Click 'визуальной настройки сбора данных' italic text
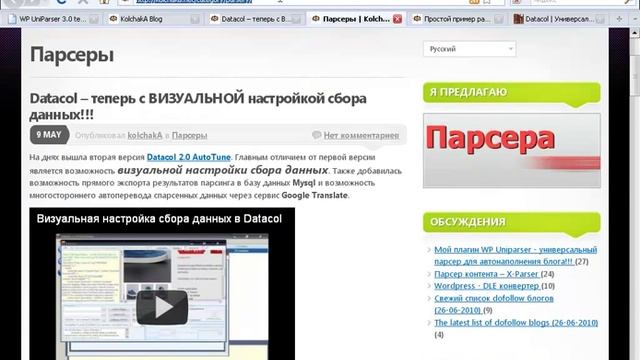Viewport: 640px width, 360px height. pos(223,170)
